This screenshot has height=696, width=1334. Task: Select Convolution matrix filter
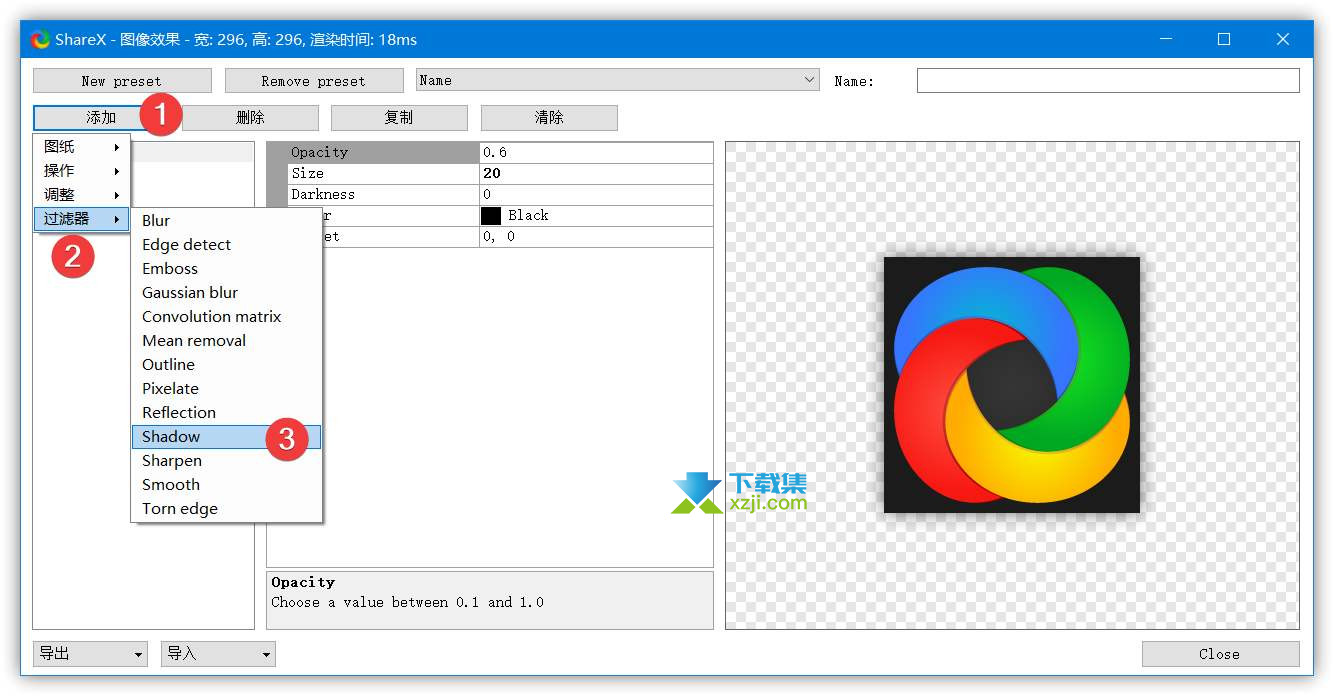point(227,317)
